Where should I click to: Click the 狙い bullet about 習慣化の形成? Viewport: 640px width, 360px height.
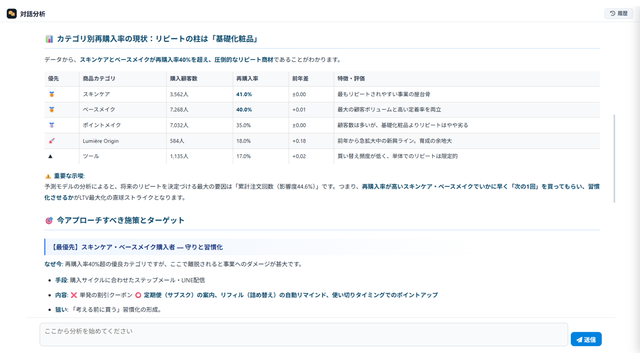coord(109,310)
